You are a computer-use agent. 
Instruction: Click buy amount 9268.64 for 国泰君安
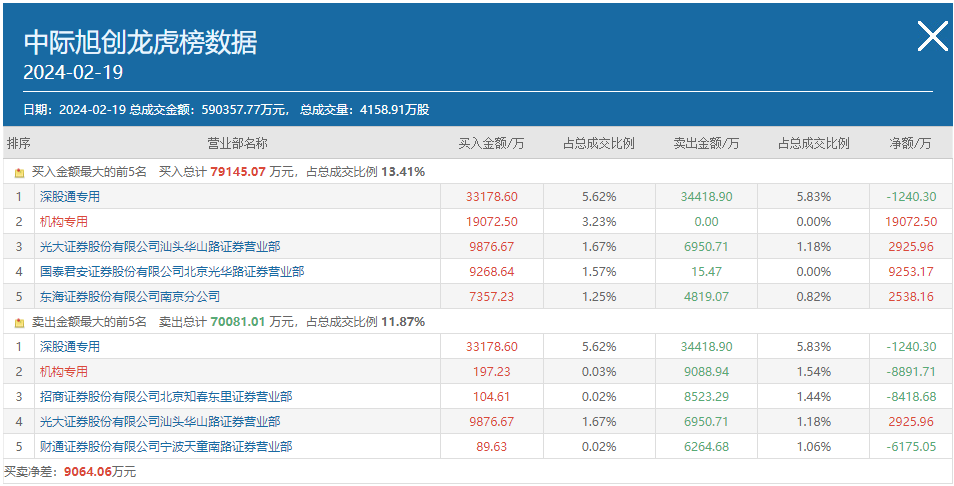click(x=492, y=271)
